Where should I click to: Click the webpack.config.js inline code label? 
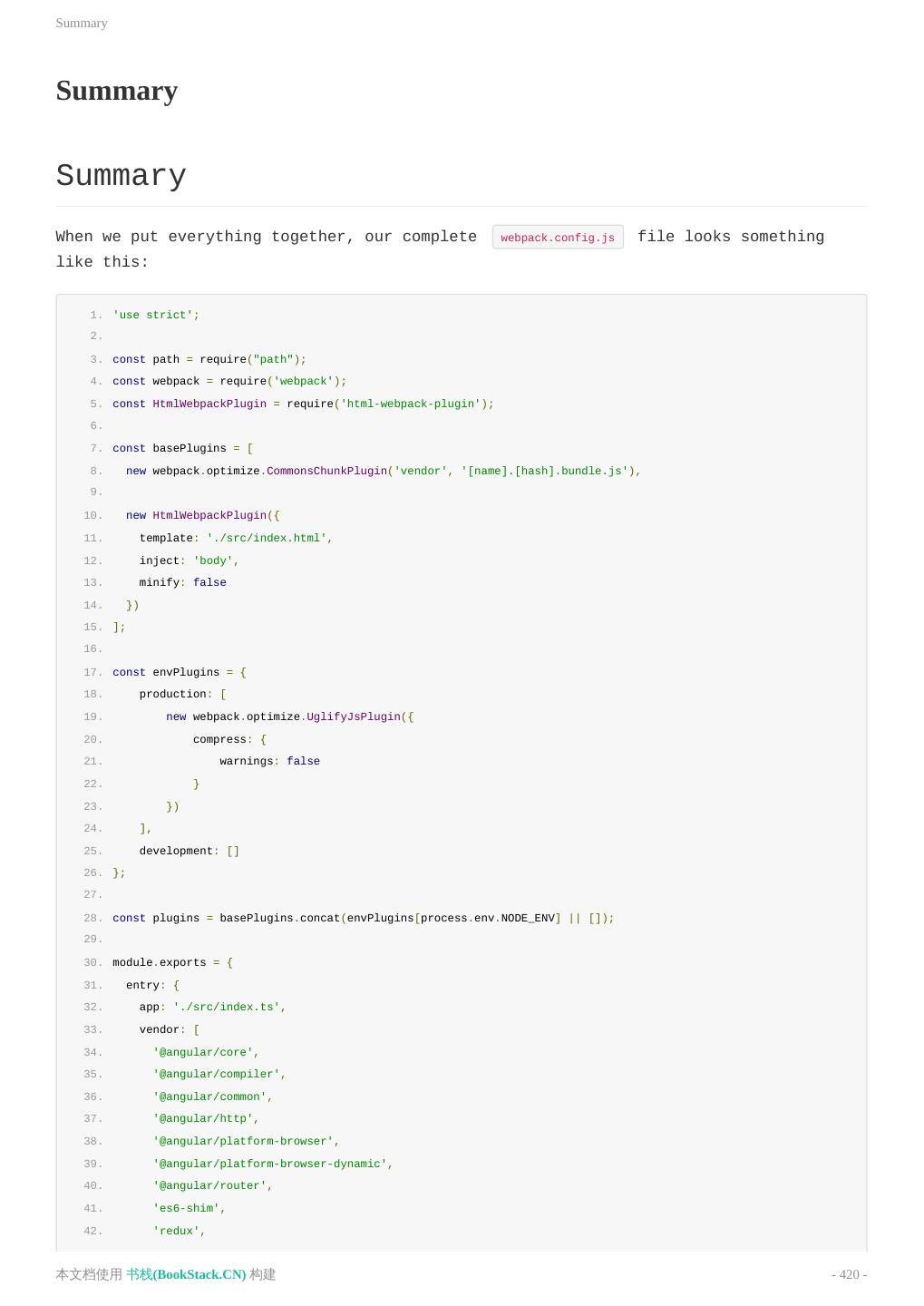tap(558, 238)
